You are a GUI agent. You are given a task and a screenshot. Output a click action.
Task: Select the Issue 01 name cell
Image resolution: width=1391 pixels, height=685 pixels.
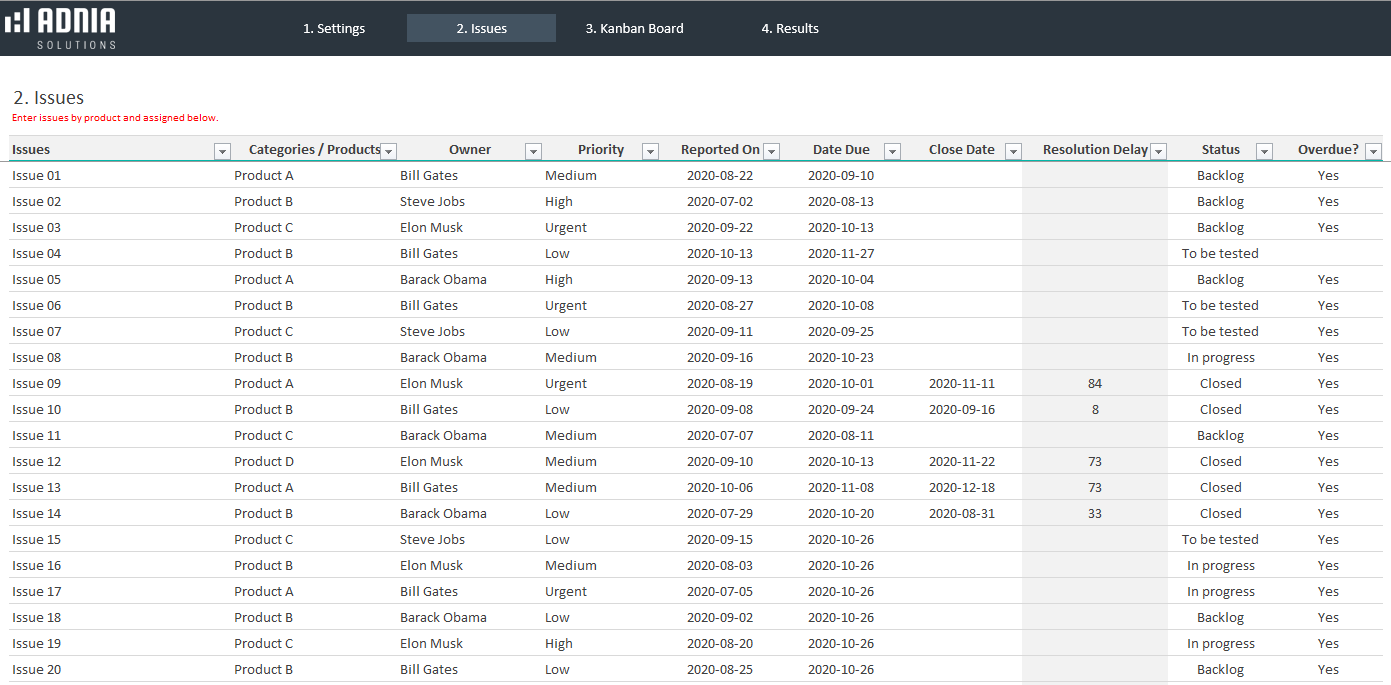pyautogui.click(x=37, y=176)
